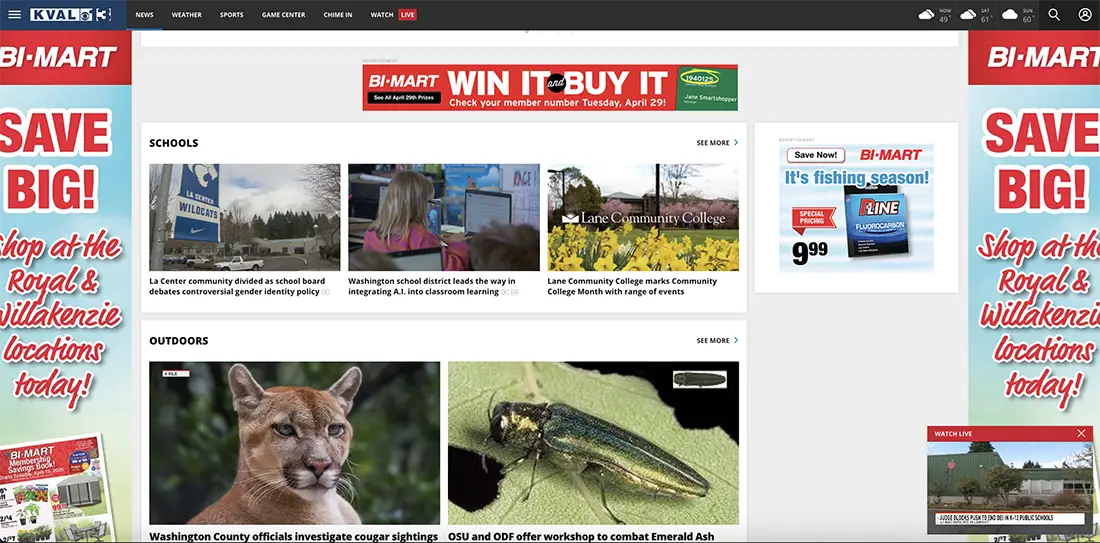
Task: Open the Game Center menu item
Action: [x=283, y=15]
